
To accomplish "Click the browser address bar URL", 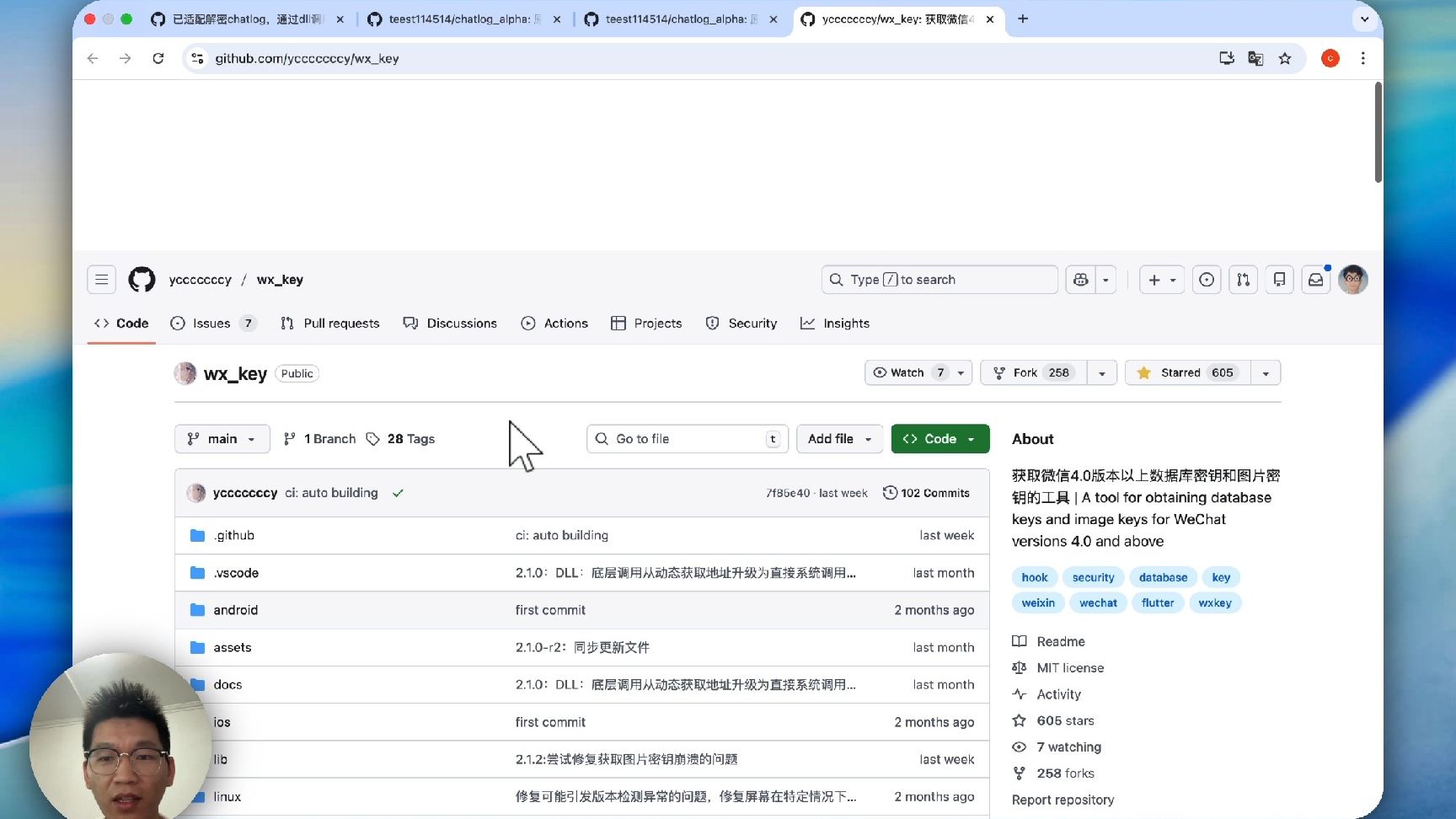I will click(x=307, y=58).
